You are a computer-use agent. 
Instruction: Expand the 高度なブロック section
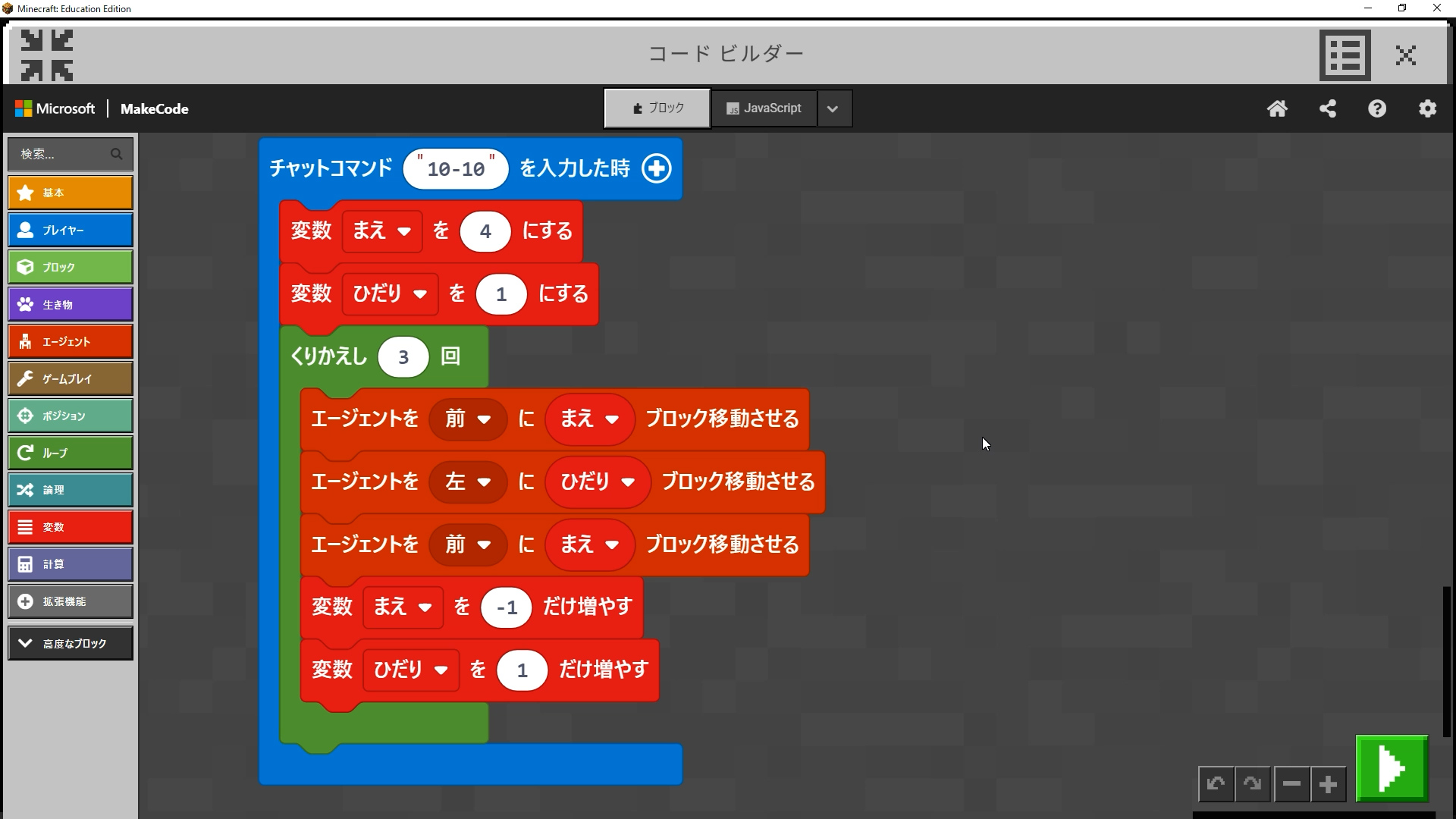click(x=71, y=643)
